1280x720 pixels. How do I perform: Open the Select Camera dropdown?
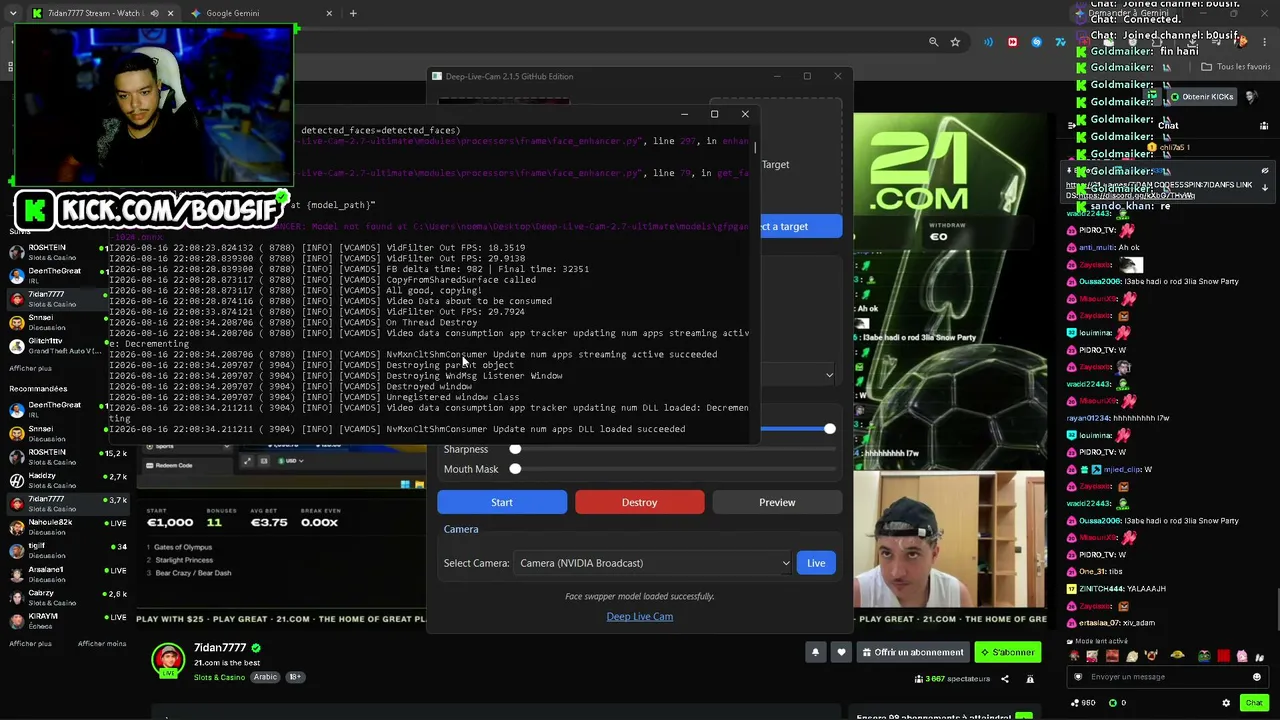654,563
